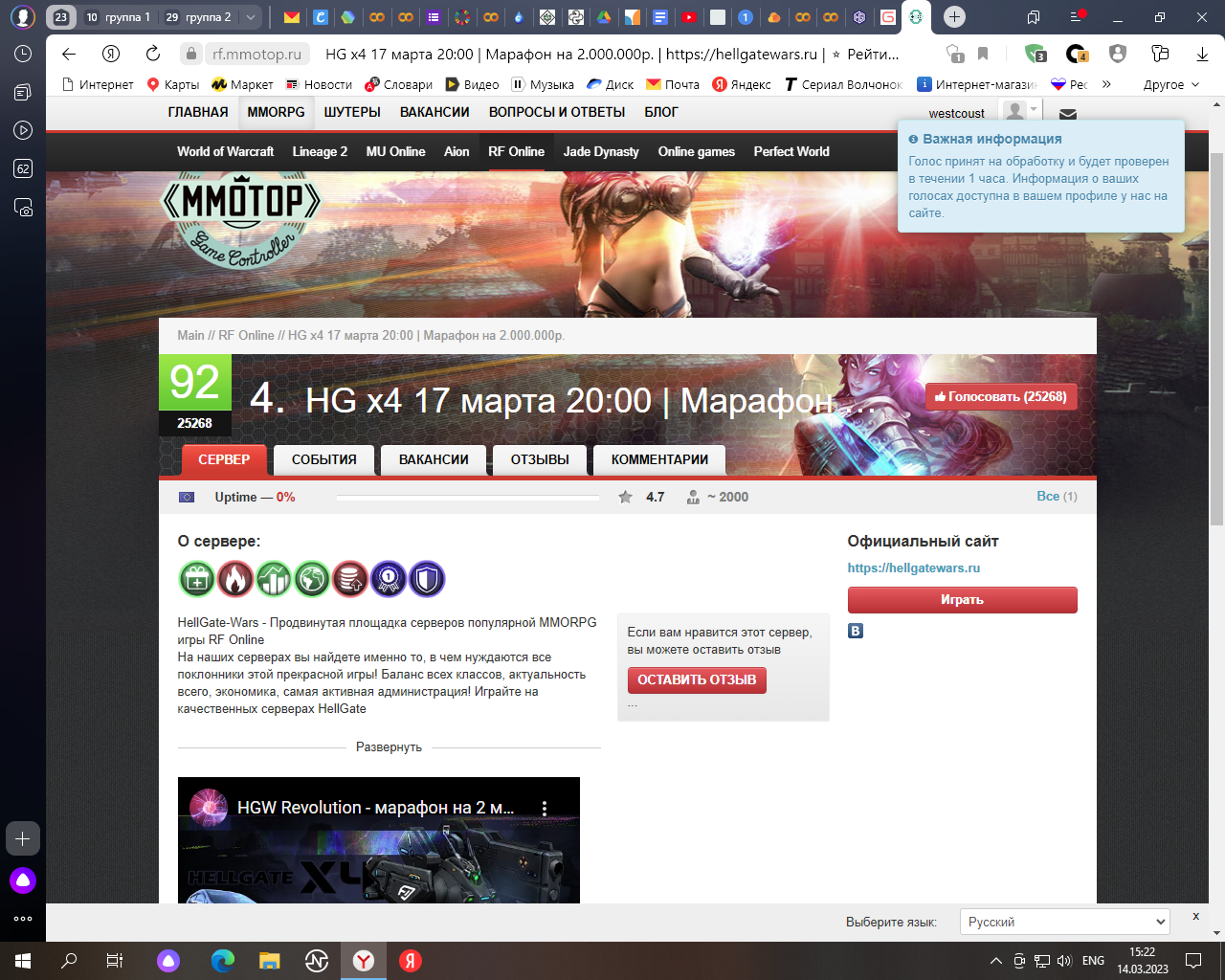1225x980 pixels.
Task: Click the red coins stack badge icon
Action: point(350,579)
